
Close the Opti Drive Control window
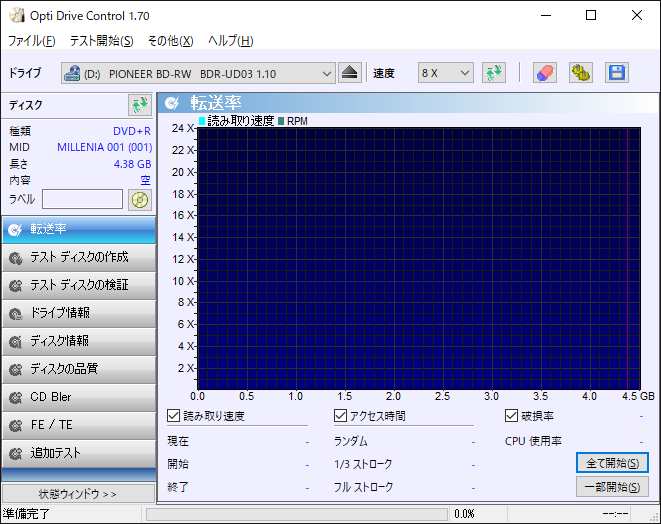[x=637, y=16]
